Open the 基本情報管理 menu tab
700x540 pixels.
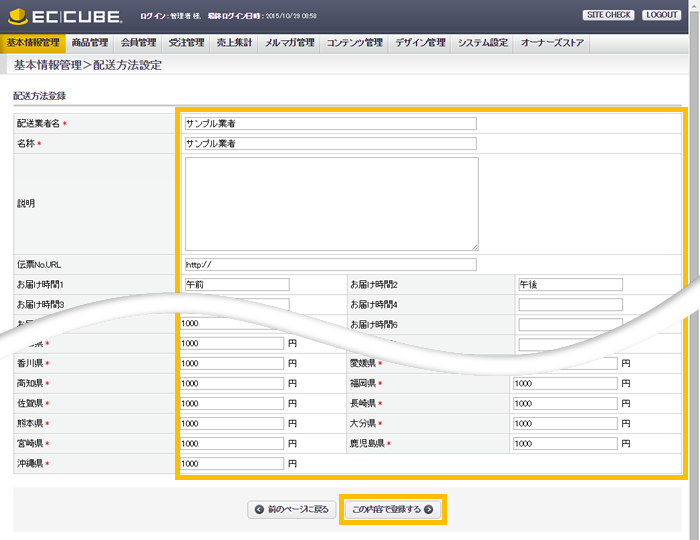[33, 43]
